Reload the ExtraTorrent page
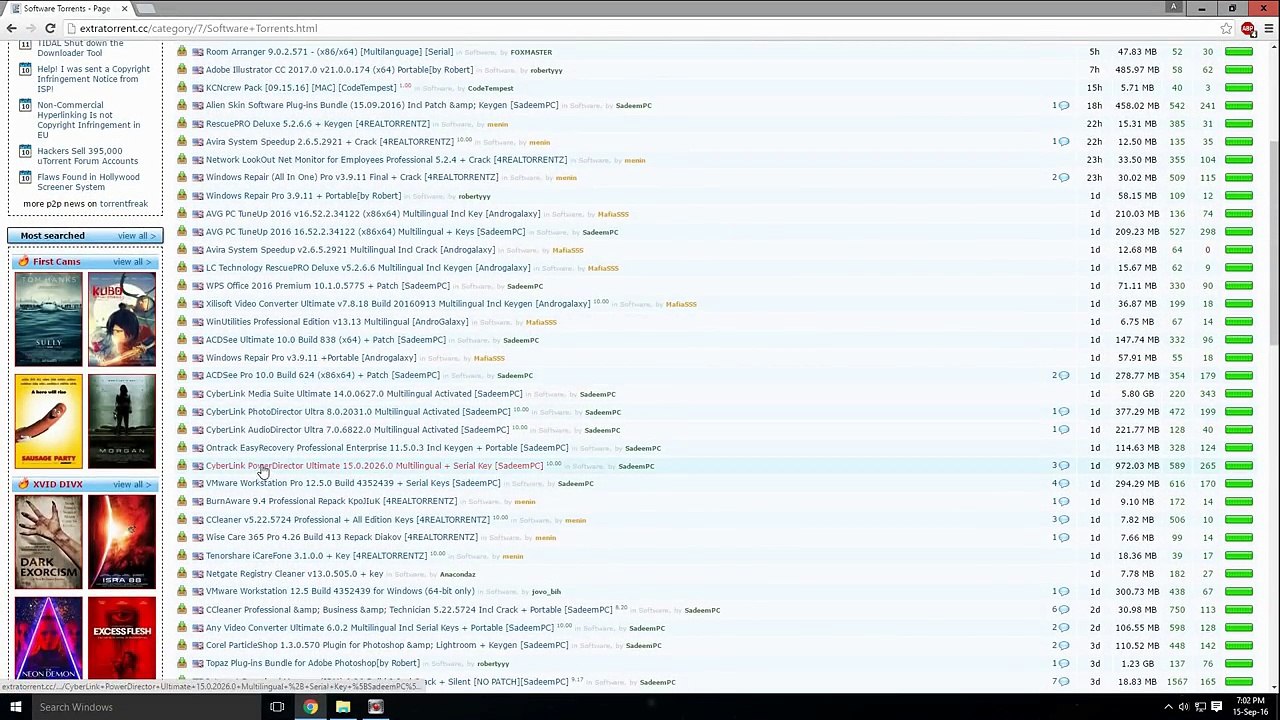The height and width of the screenshot is (720, 1280). [50, 28]
